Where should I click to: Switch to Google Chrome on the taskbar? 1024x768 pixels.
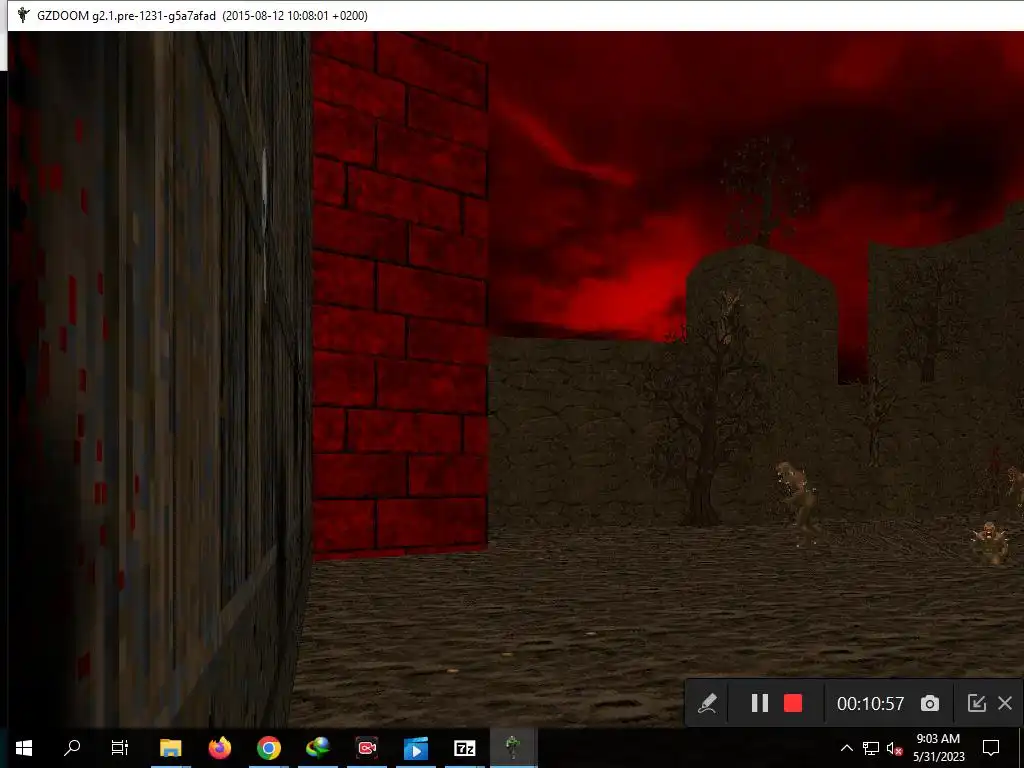pyautogui.click(x=268, y=748)
